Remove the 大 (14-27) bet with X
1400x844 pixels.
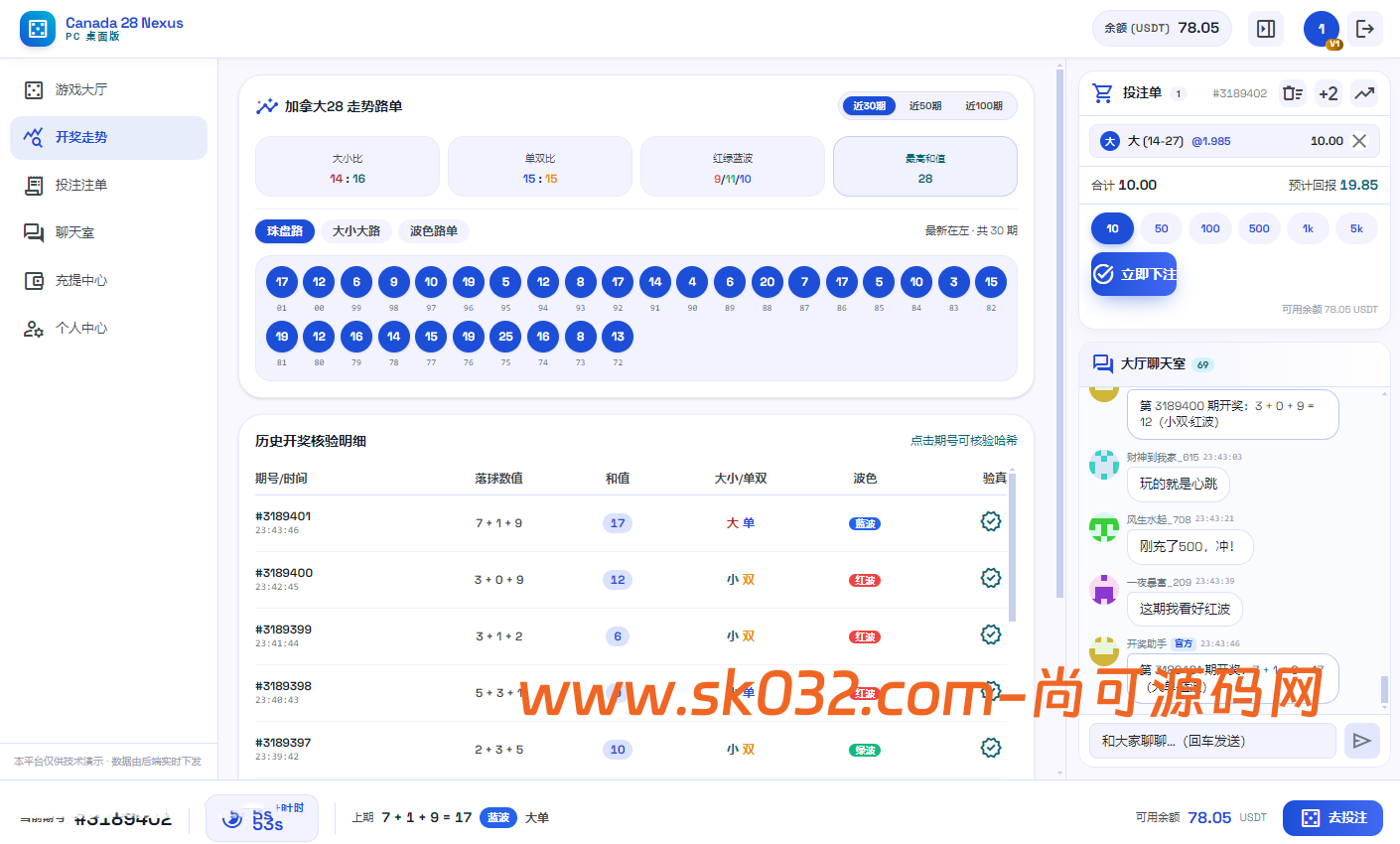pos(1359,141)
